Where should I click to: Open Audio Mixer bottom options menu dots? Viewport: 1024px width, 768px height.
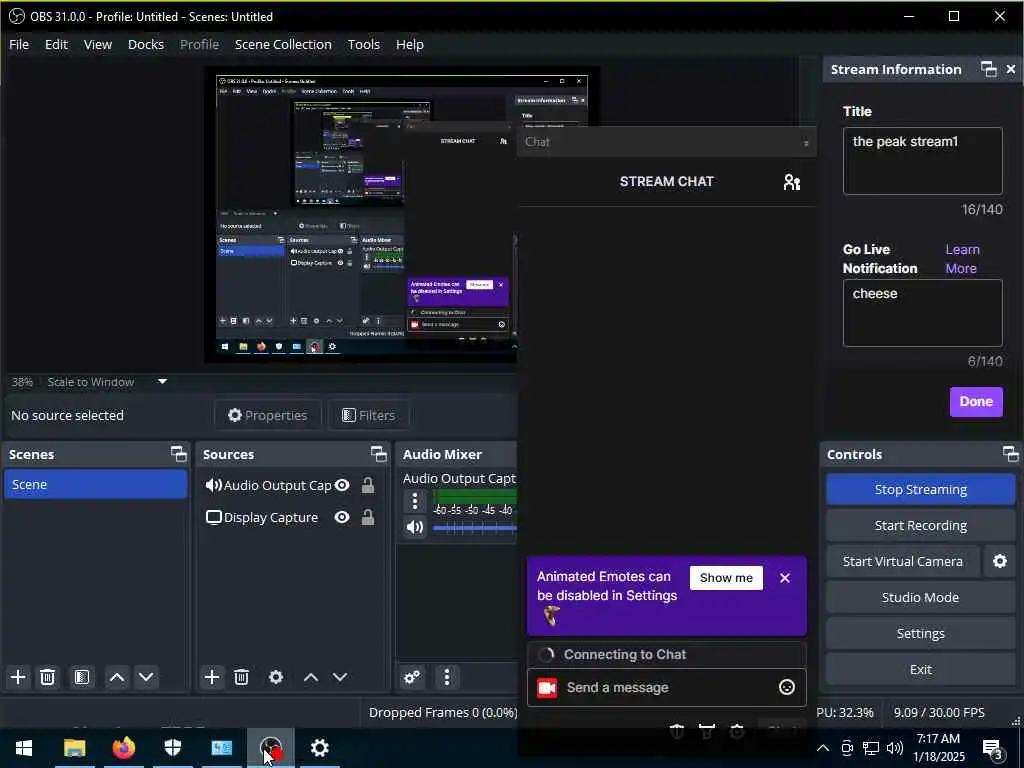tap(447, 677)
